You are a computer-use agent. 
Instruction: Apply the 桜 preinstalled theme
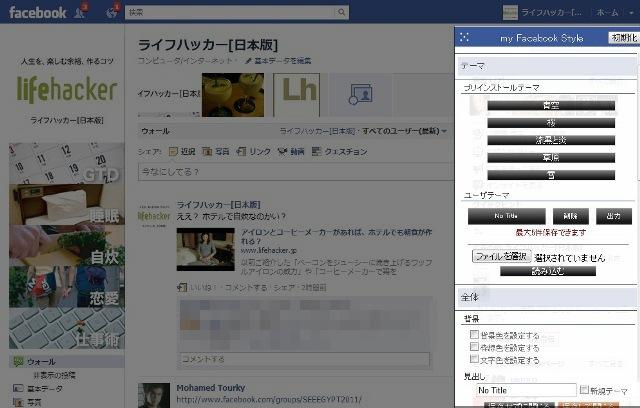pyautogui.click(x=551, y=123)
